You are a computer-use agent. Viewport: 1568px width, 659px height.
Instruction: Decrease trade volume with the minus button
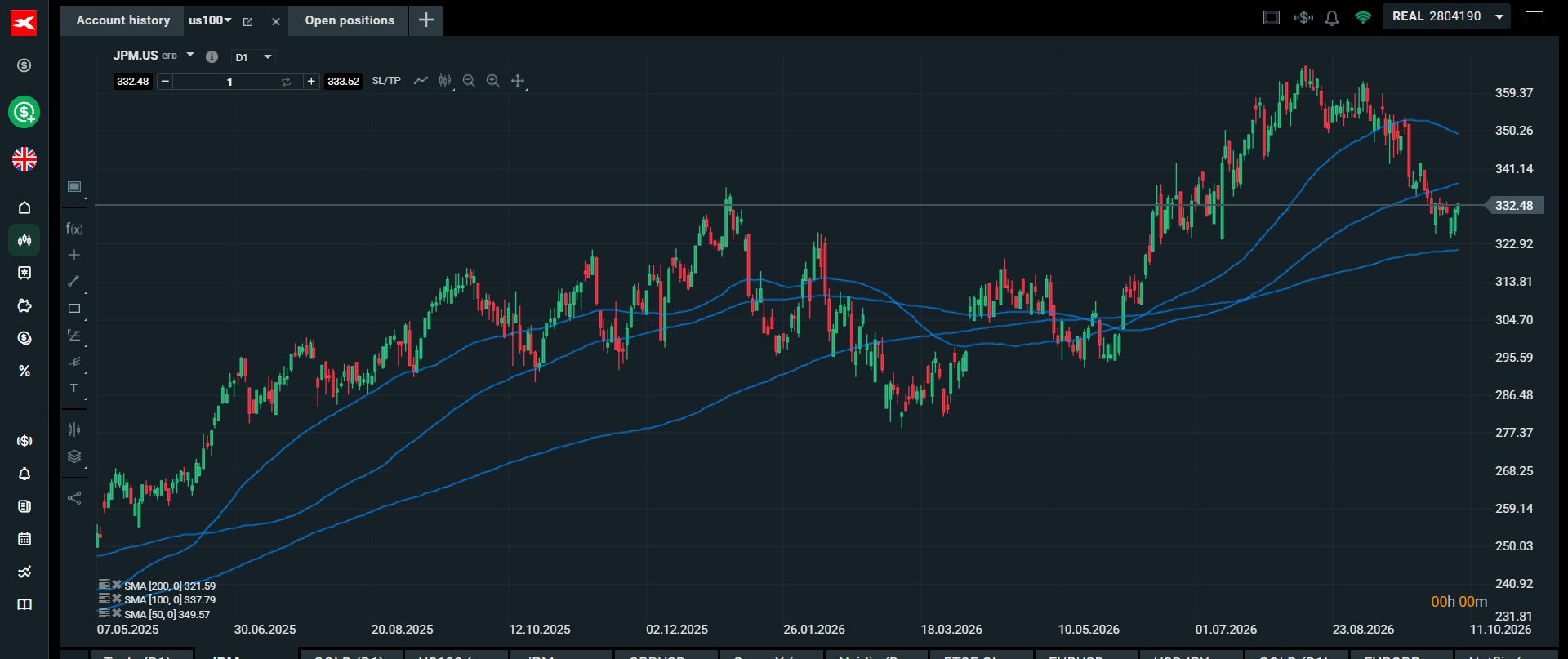(x=165, y=82)
